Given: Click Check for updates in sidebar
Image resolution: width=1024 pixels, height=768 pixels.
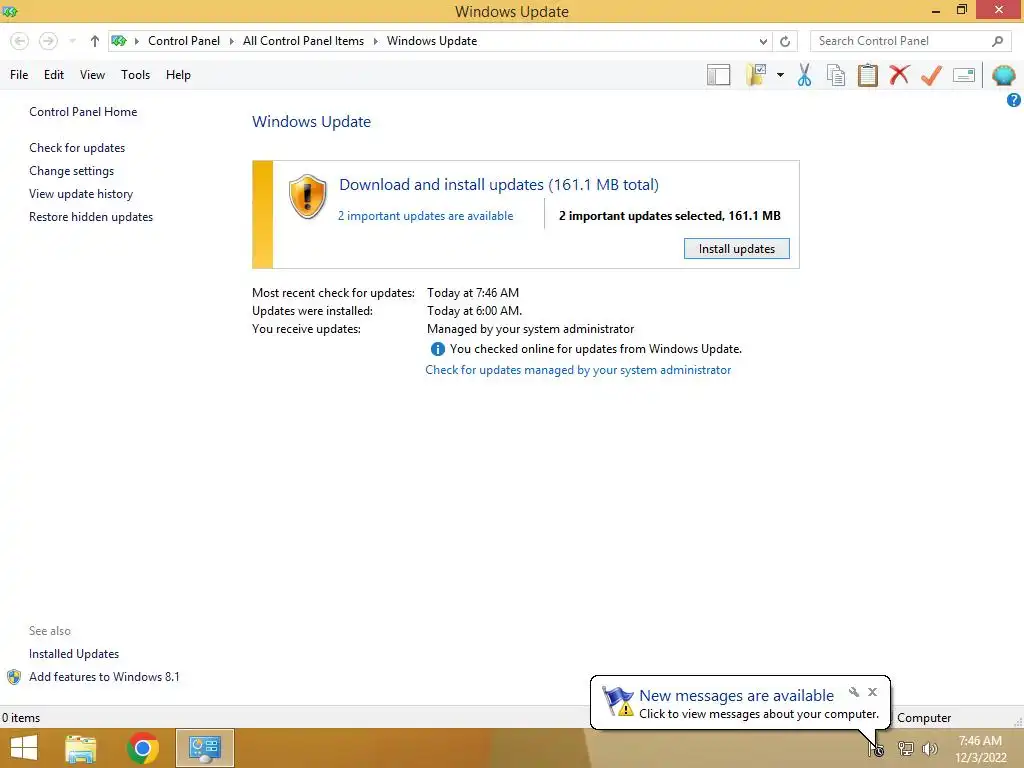Looking at the screenshot, I should point(77,148).
